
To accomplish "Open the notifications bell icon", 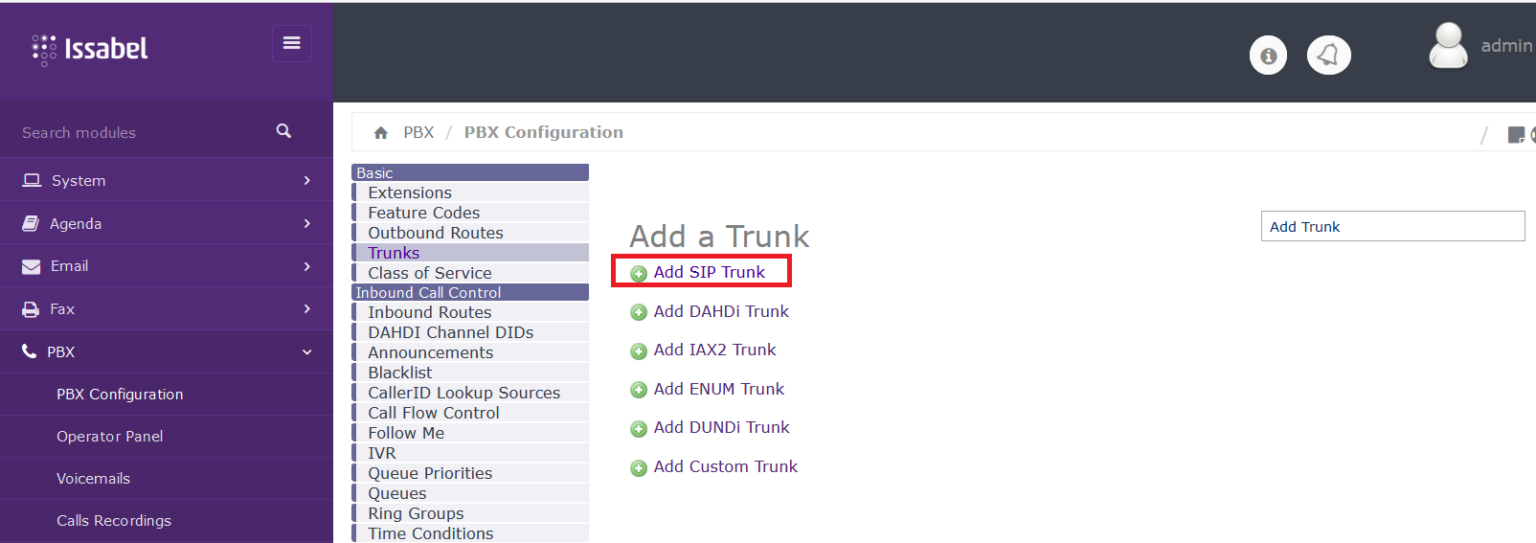I will click(x=1328, y=56).
